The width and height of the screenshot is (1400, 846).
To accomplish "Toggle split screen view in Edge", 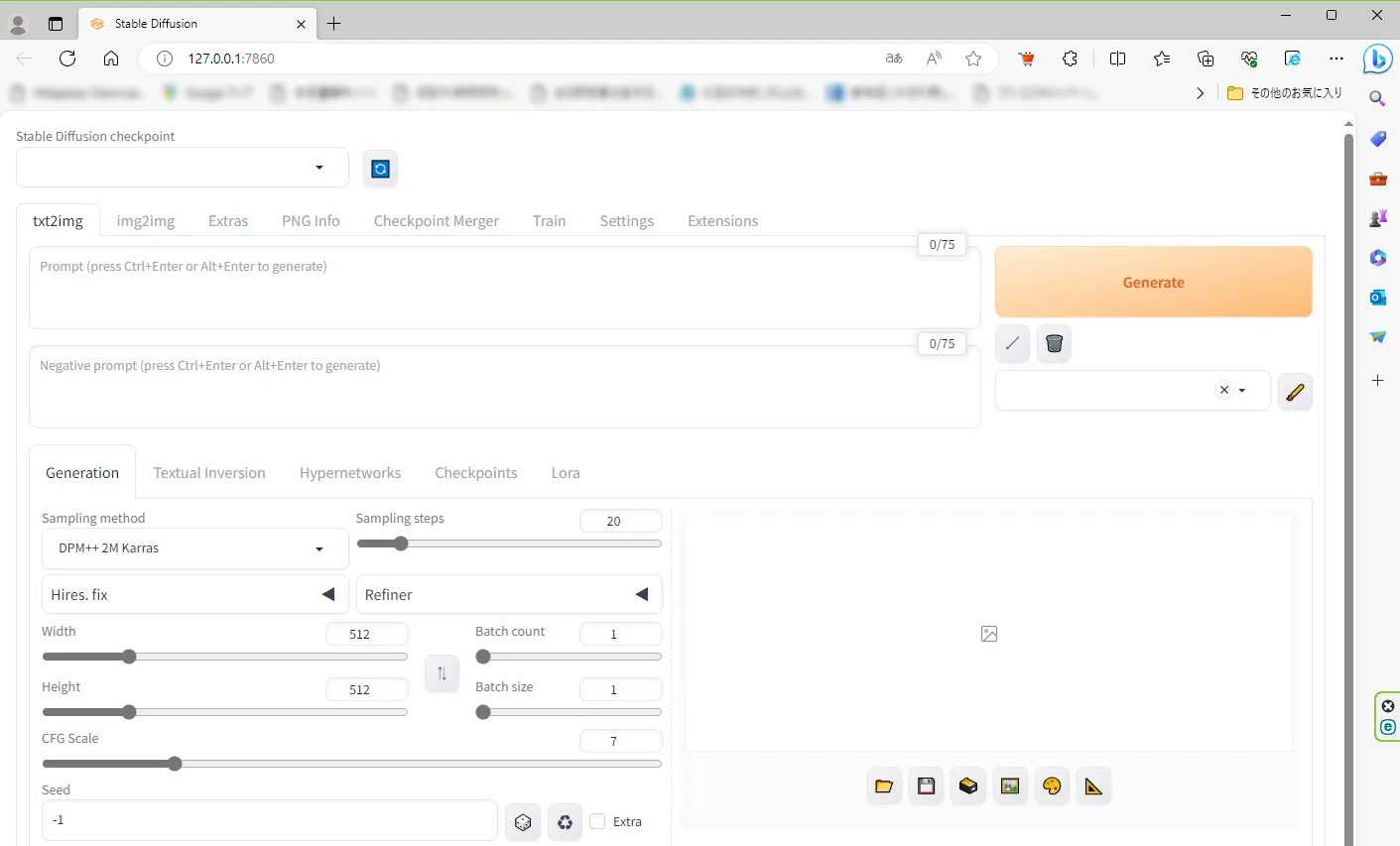I will [1117, 59].
